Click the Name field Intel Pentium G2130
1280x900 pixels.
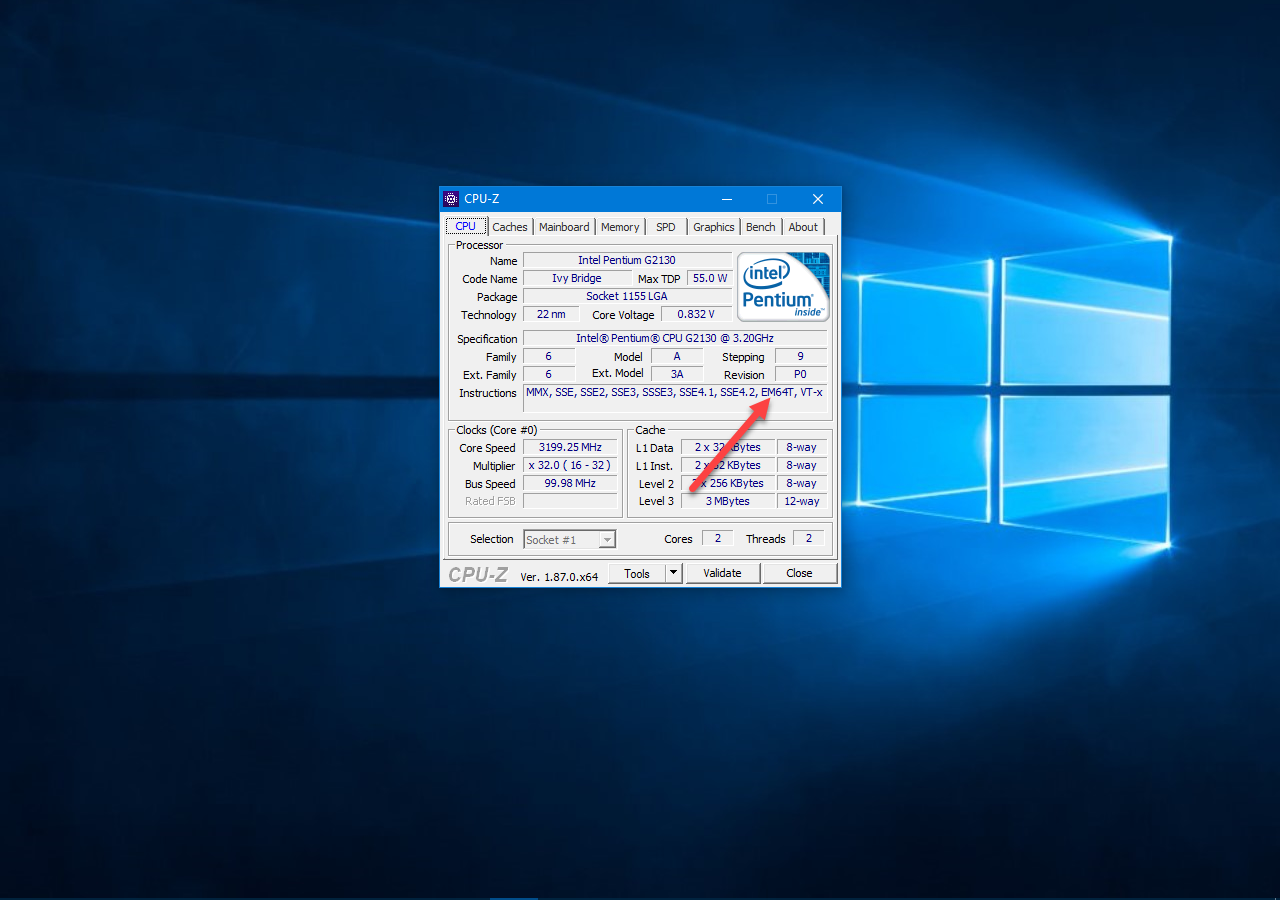(x=627, y=260)
